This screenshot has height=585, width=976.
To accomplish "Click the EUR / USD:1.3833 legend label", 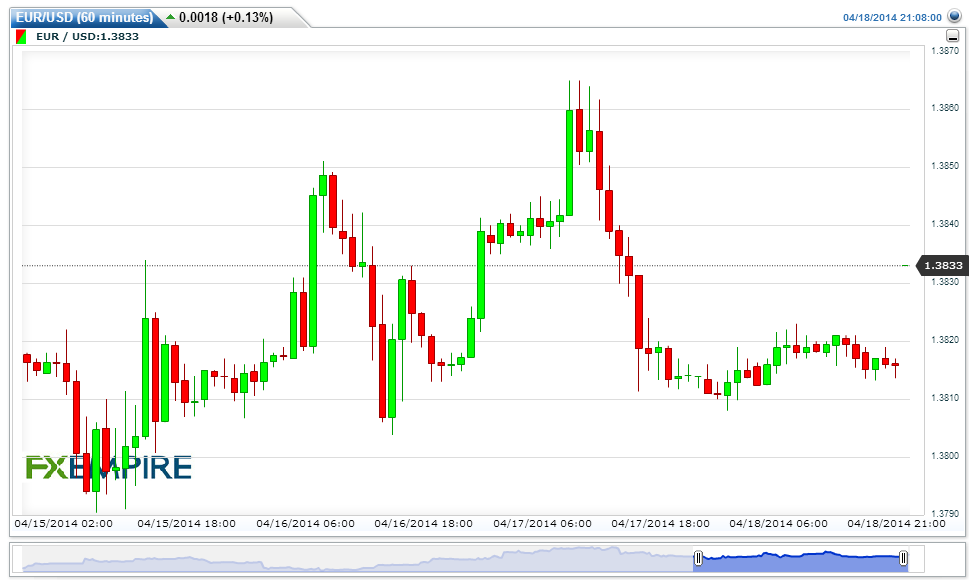I will [x=87, y=37].
